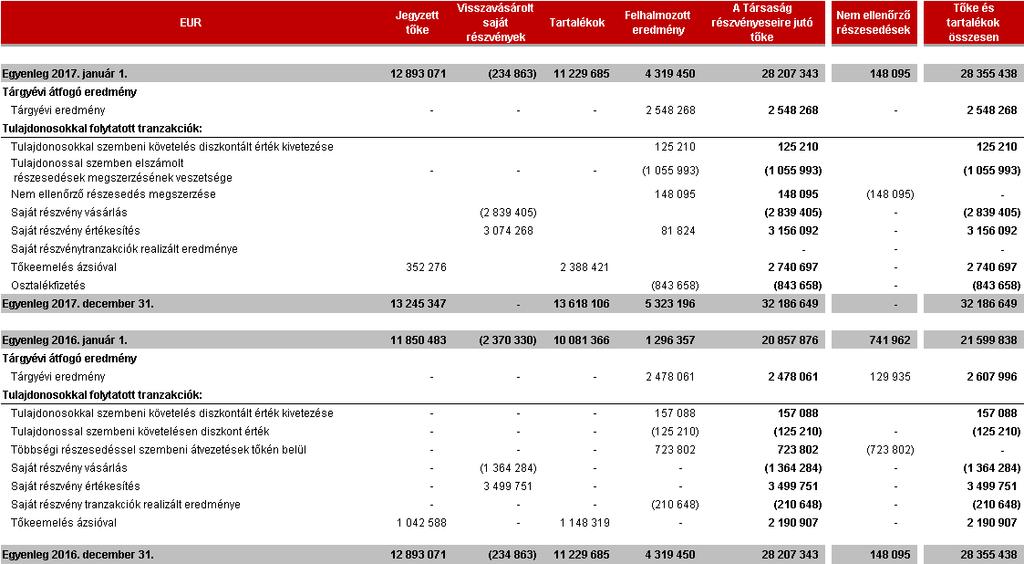Select the 'Osztalékfizetés' row label
The image size is (1024, 564).
point(48,285)
